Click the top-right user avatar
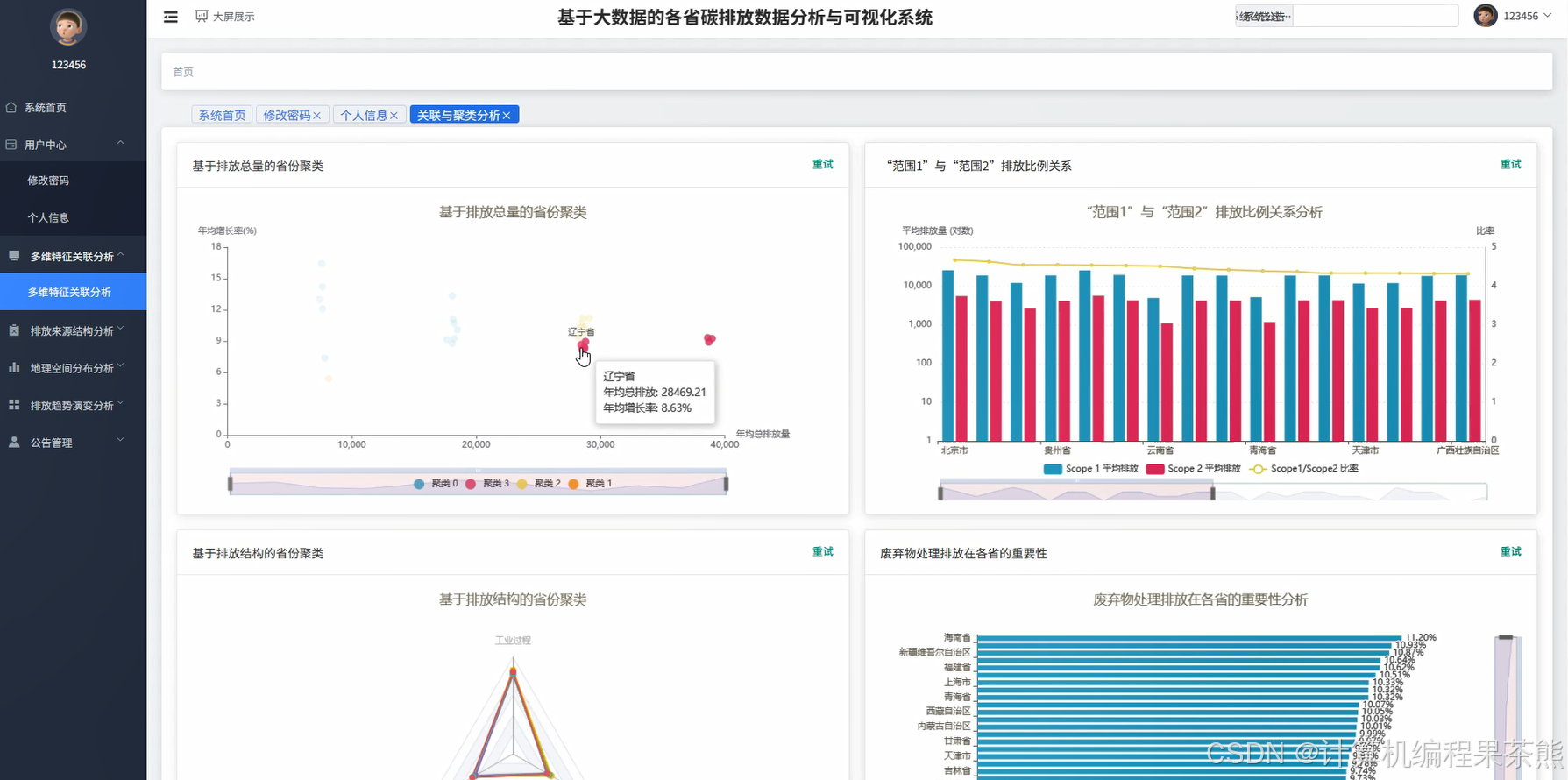This screenshot has height=780, width=1568. pos(1486,16)
